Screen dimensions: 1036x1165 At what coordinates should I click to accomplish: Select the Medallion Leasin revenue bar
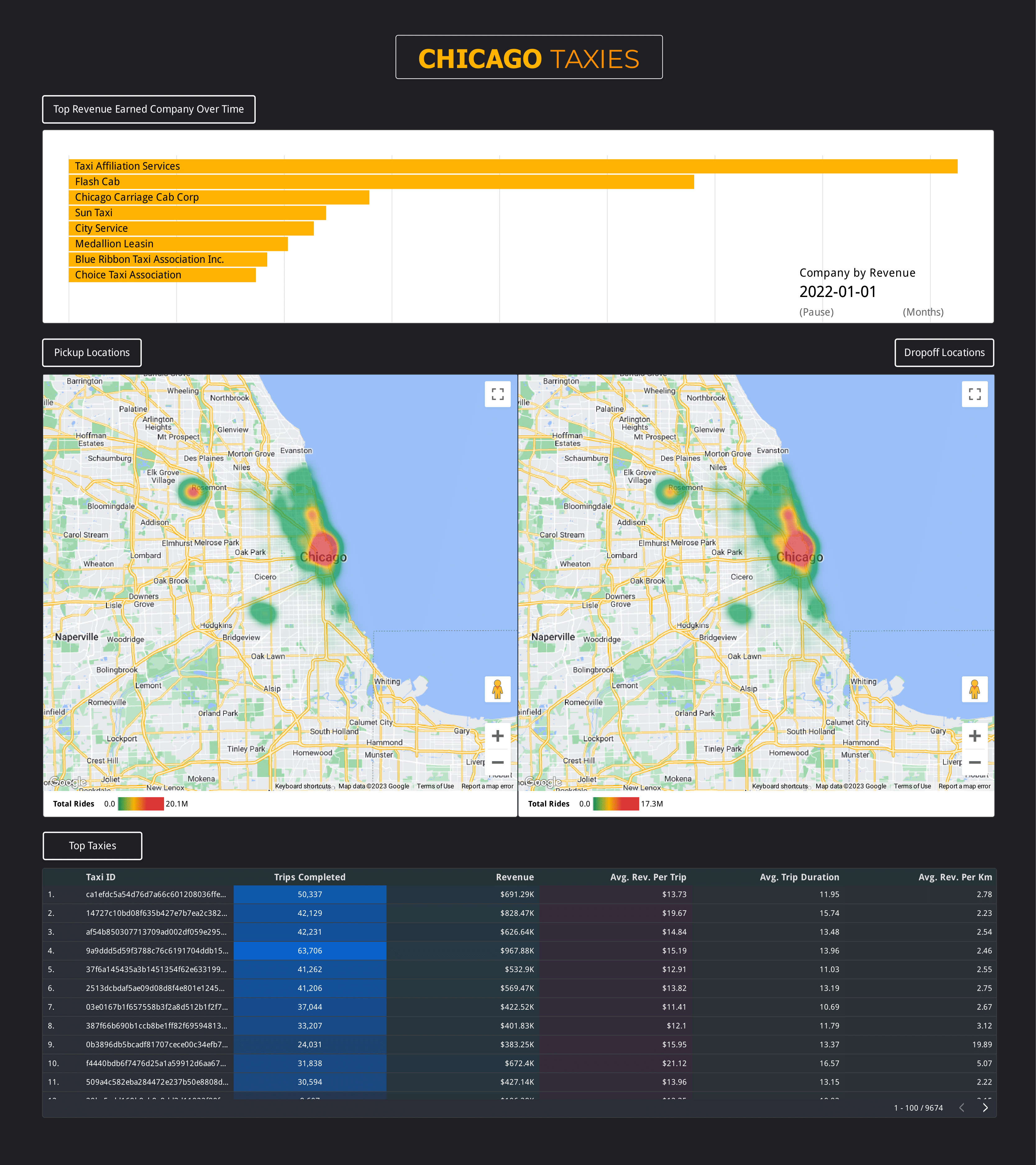click(x=178, y=243)
